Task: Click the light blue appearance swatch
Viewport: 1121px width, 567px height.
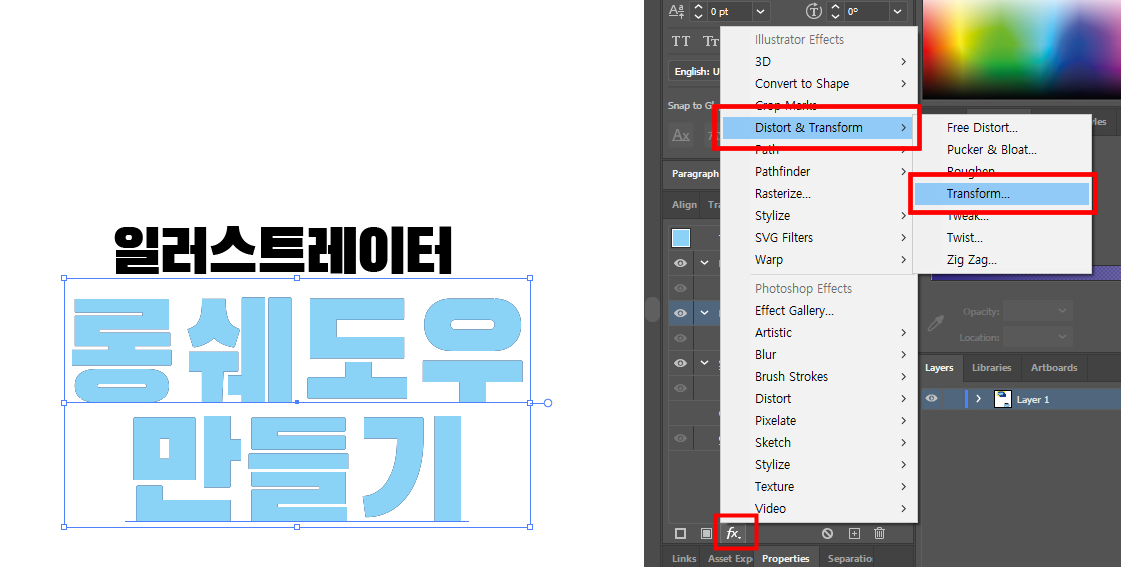Action: coord(681,238)
